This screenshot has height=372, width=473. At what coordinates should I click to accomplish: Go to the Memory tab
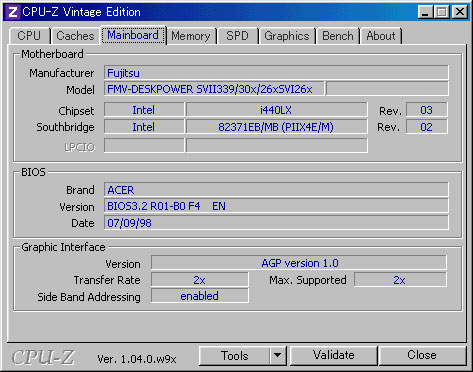191,36
